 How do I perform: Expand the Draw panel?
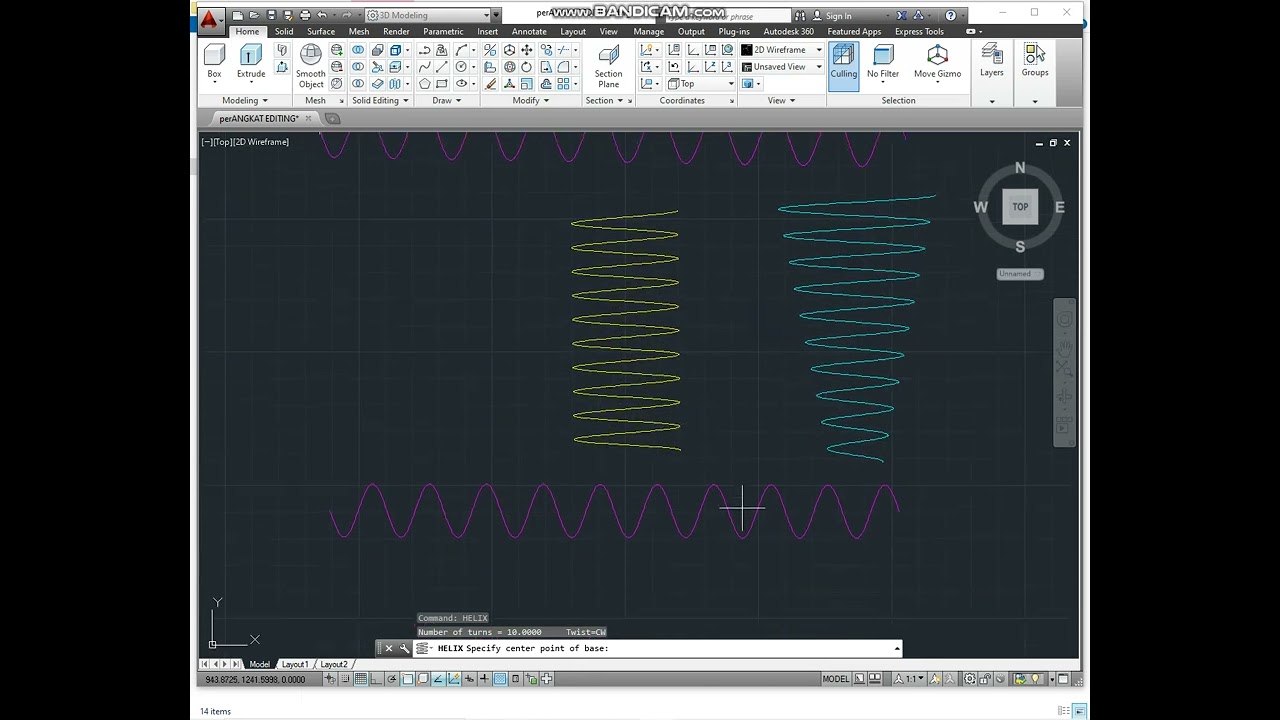[447, 100]
